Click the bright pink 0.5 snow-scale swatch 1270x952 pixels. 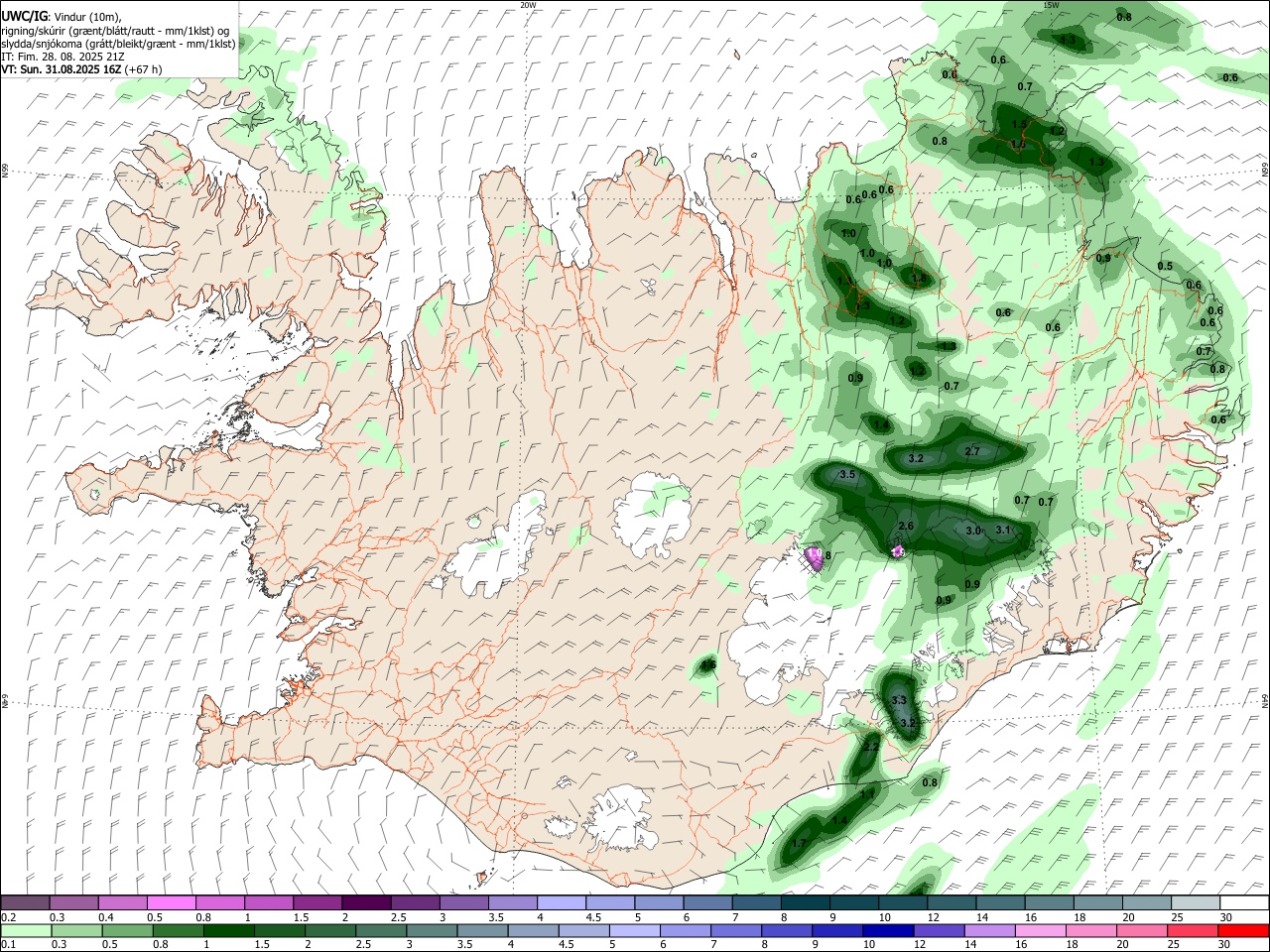[171, 902]
